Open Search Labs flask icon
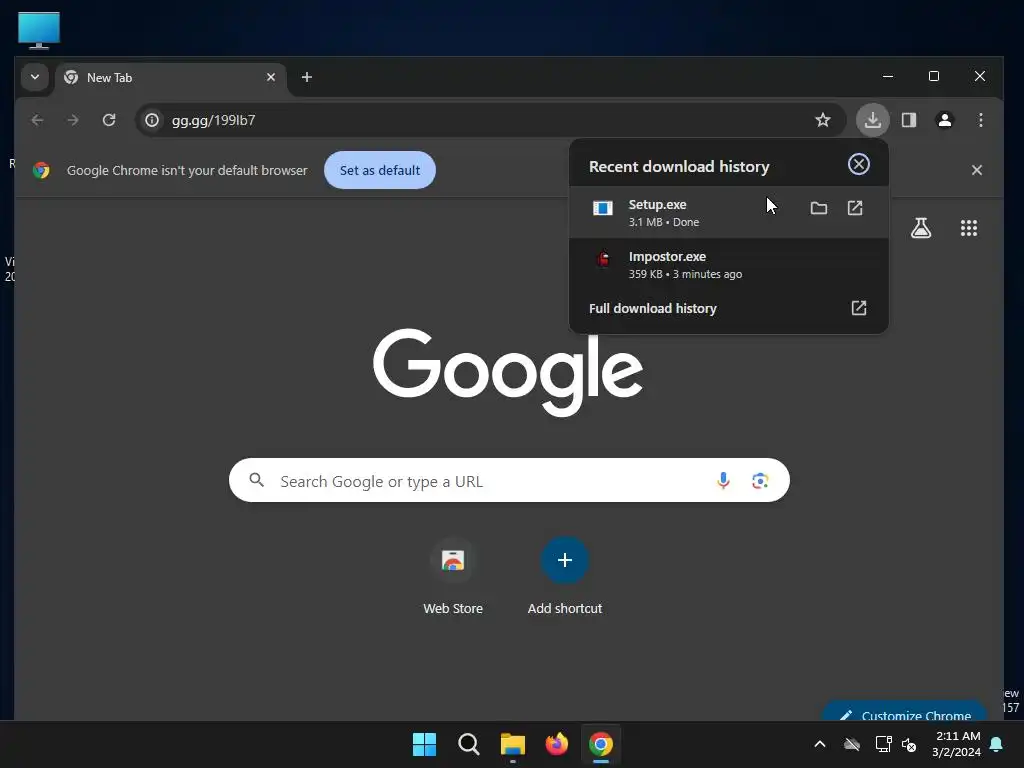 pos(921,228)
